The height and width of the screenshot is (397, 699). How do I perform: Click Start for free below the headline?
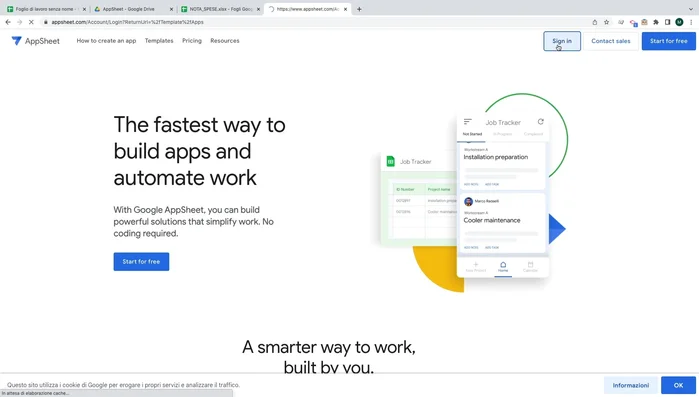(x=141, y=262)
